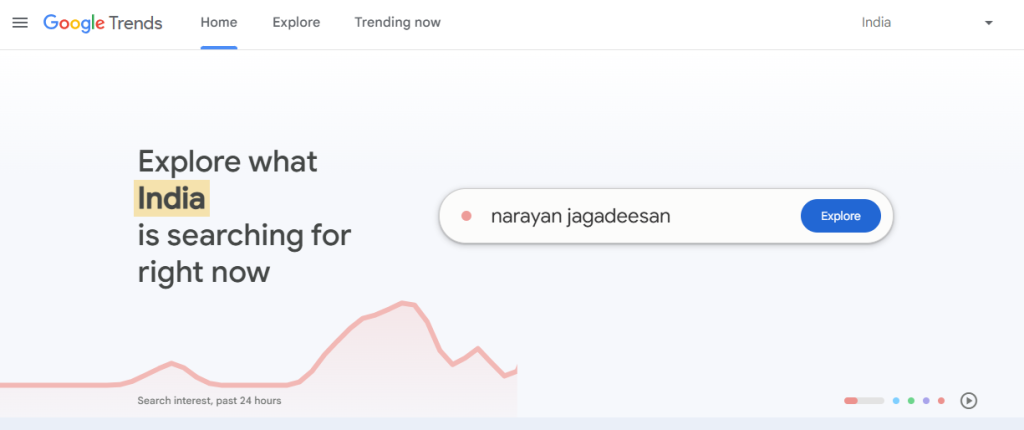Screen dimensions: 1024x430
Task: Click the Explore what heading text
Action: coord(227,161)
